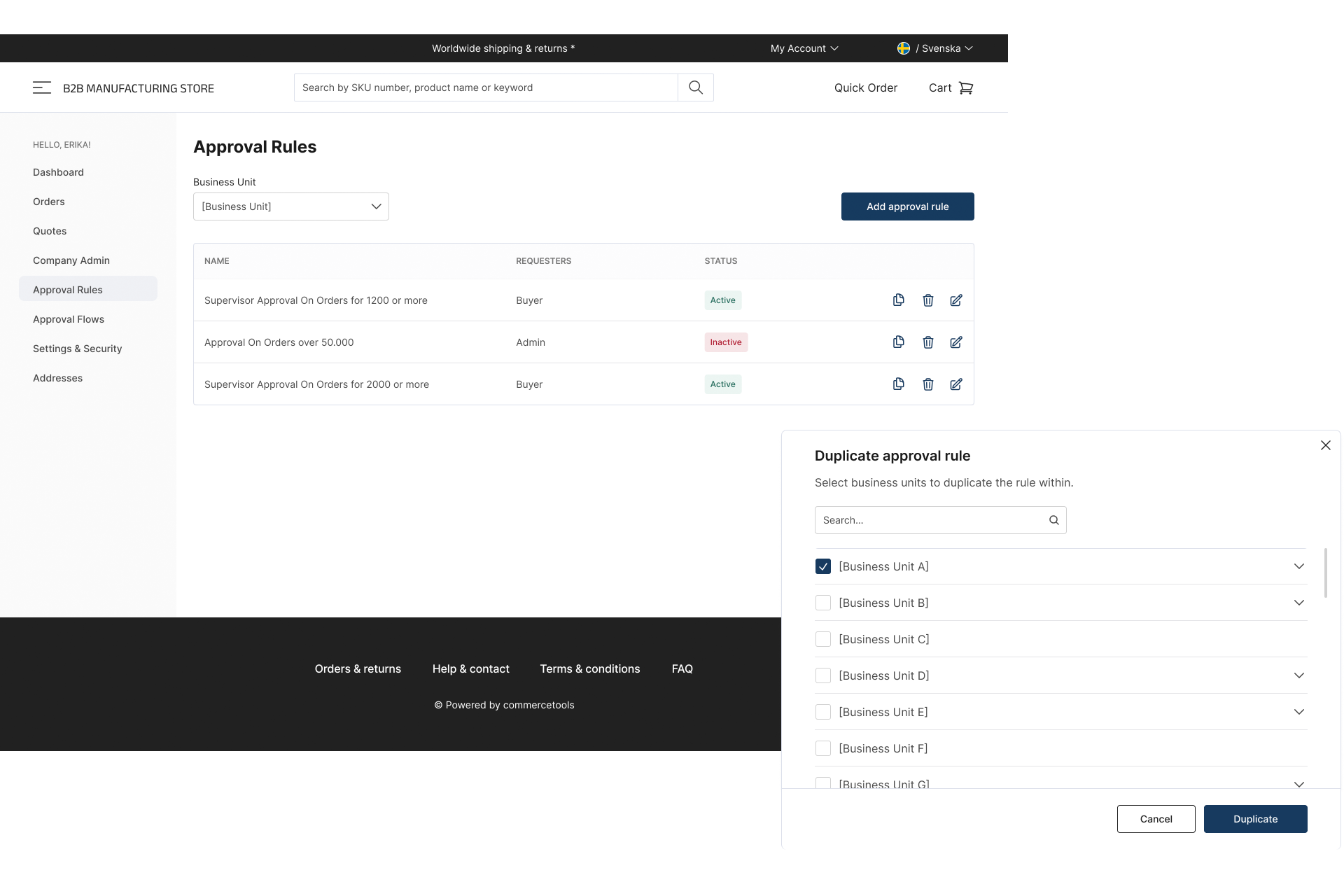This screenshot has height=896, width=1344.
Task: Open the hamburger menu icon
Action: tap(42, 87)
